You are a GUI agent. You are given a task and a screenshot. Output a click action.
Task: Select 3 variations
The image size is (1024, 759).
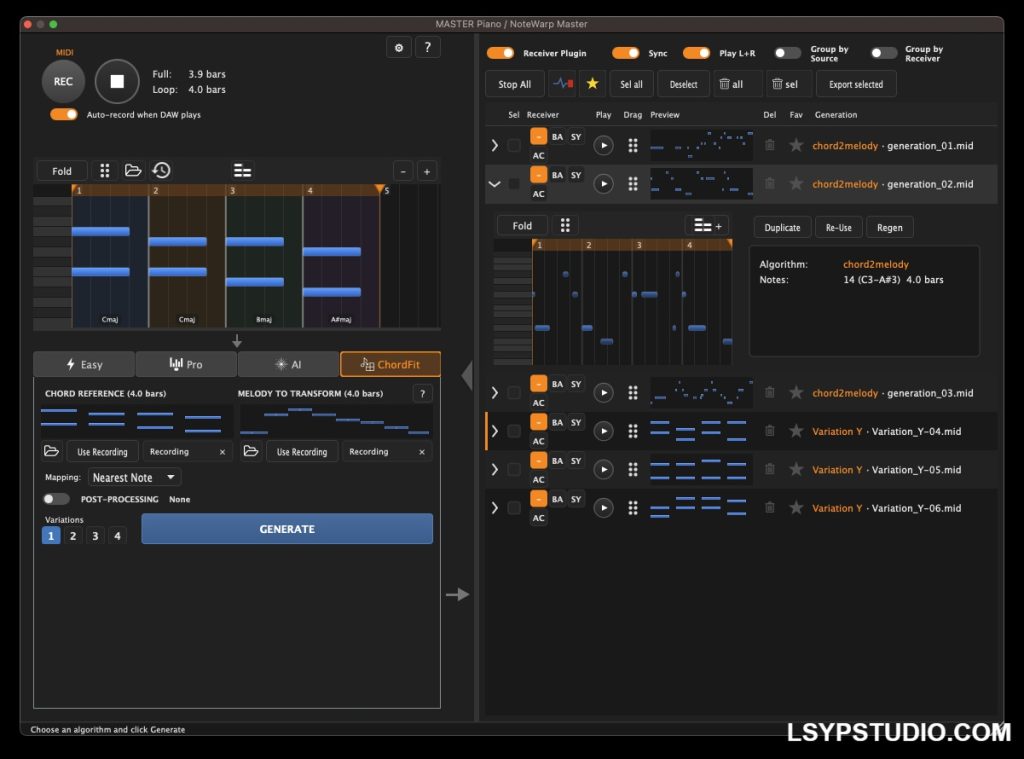coord(95,536)
